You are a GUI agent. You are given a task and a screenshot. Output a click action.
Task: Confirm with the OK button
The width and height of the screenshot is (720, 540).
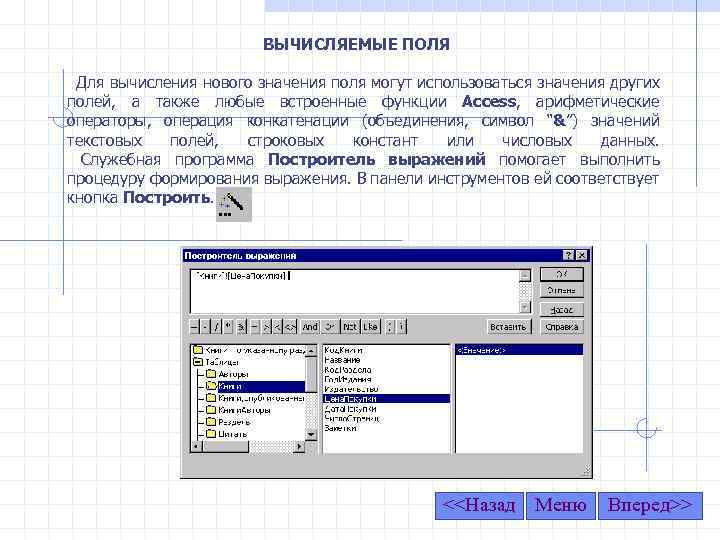coord(562,274)
